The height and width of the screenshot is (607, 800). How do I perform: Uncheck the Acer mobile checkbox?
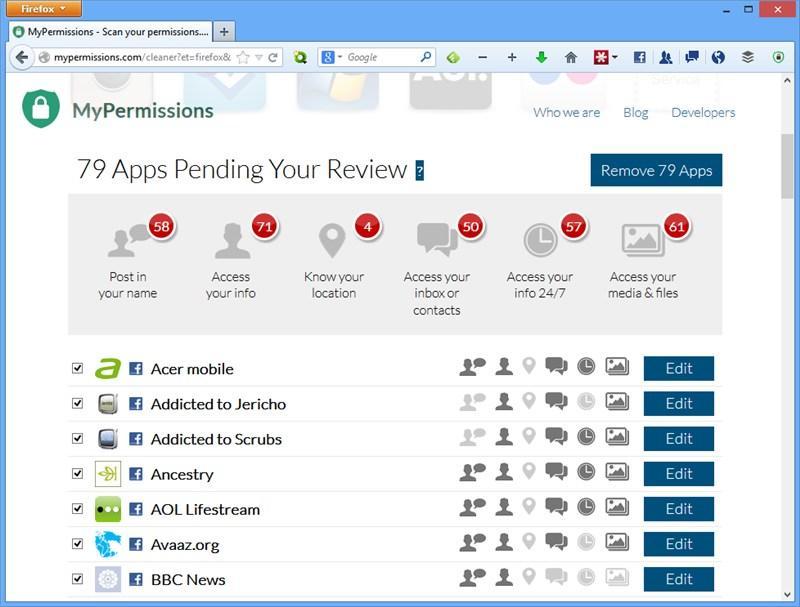(78, 368)
